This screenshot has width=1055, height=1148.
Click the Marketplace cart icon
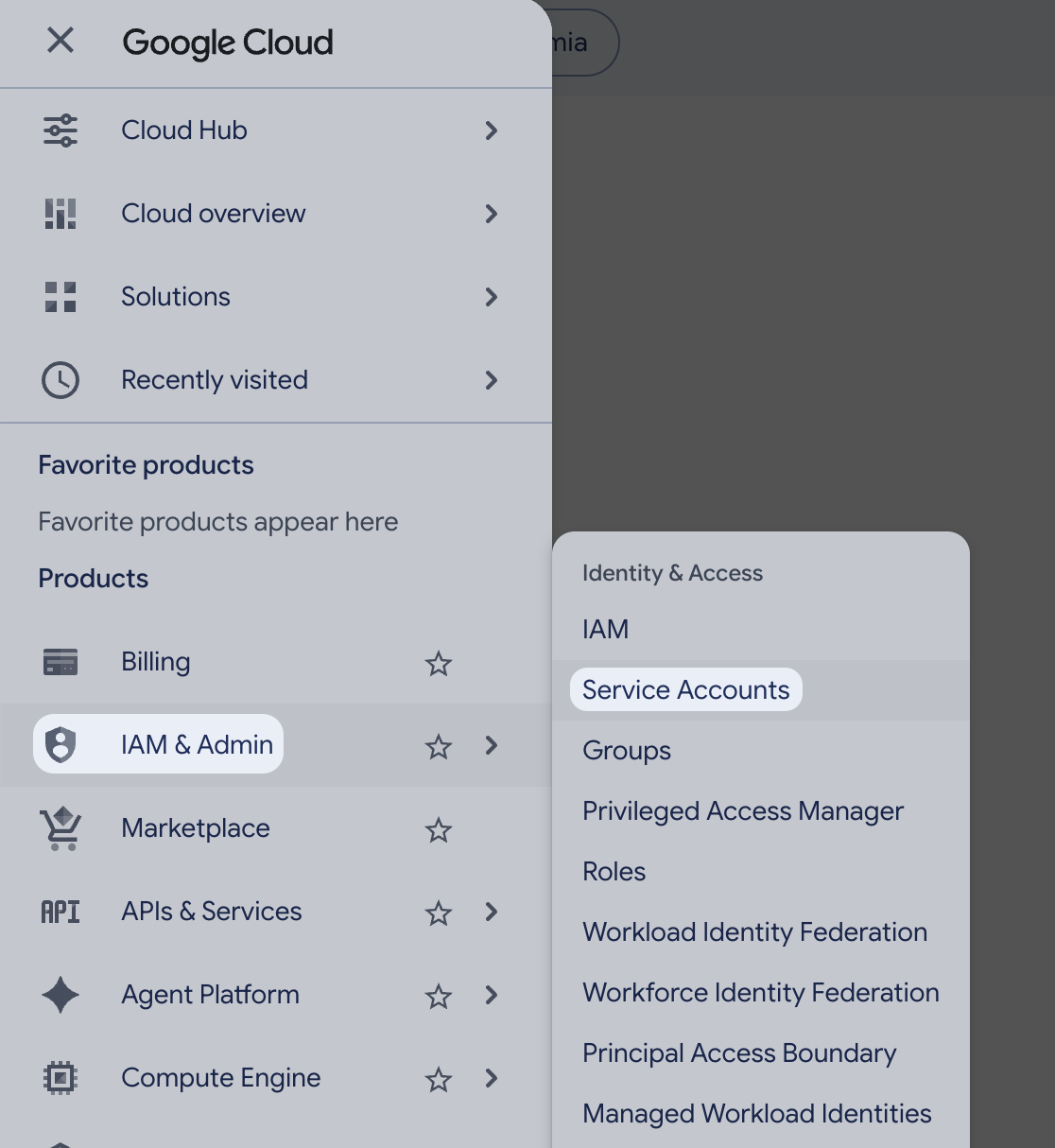[x=61, y=828]
